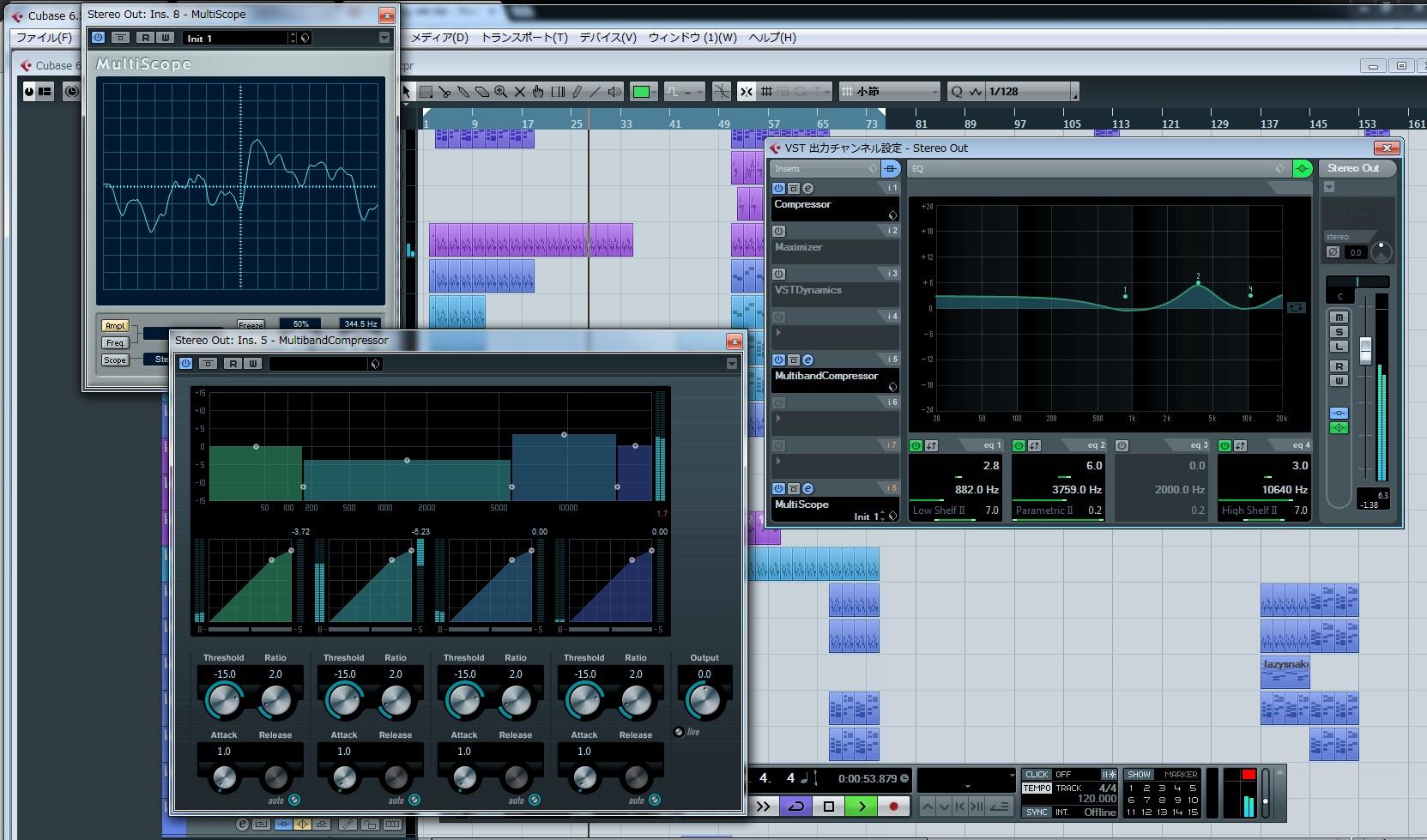The width and height of the screenshot is (1427, 840).
Task: Open the デバイス(V) menu
Action: coord(608,38)
